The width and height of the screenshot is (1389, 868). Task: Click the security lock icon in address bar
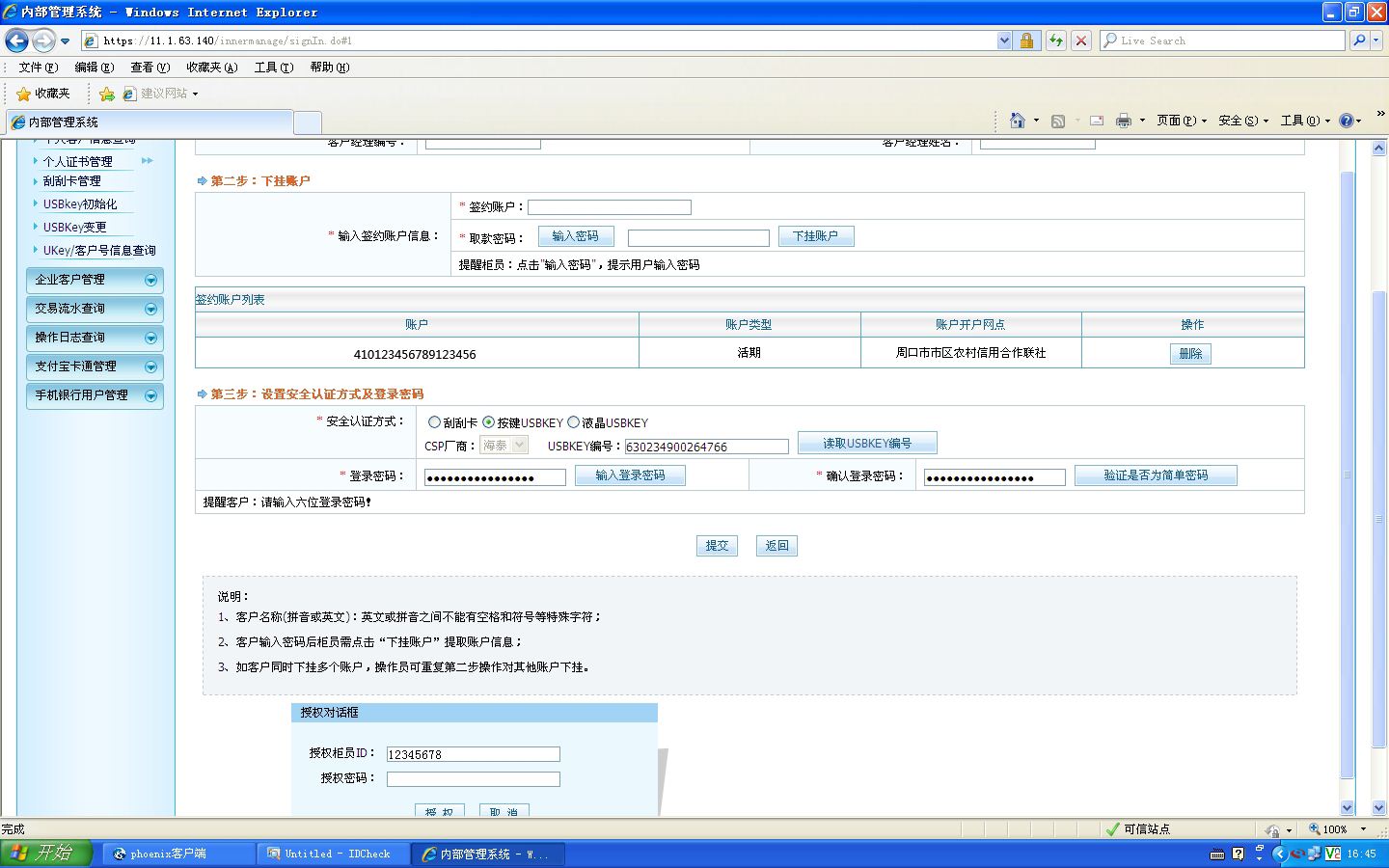(1026, 41)
